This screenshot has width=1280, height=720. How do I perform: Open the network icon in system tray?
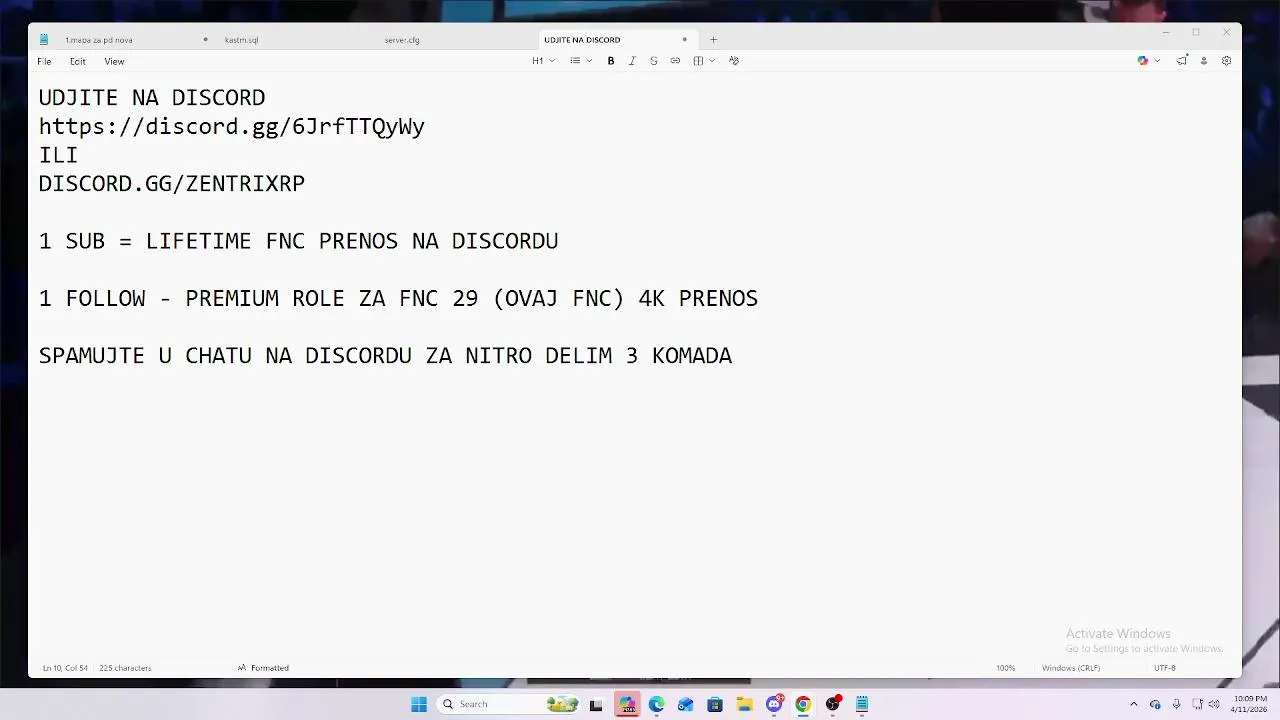coord(1197,704)
